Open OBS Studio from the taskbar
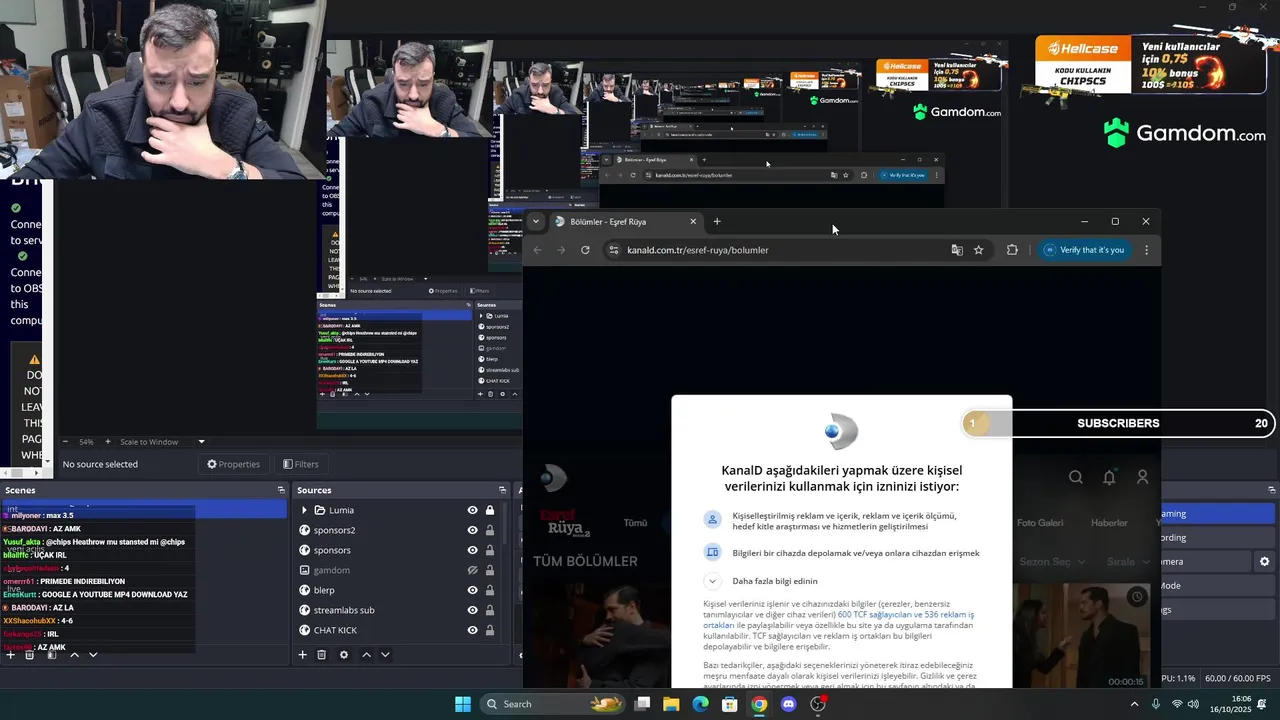 coord(818,704)
